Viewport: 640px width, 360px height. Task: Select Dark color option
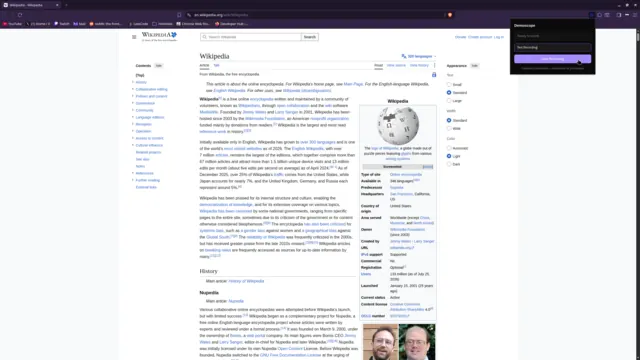[x=449, y=164]
